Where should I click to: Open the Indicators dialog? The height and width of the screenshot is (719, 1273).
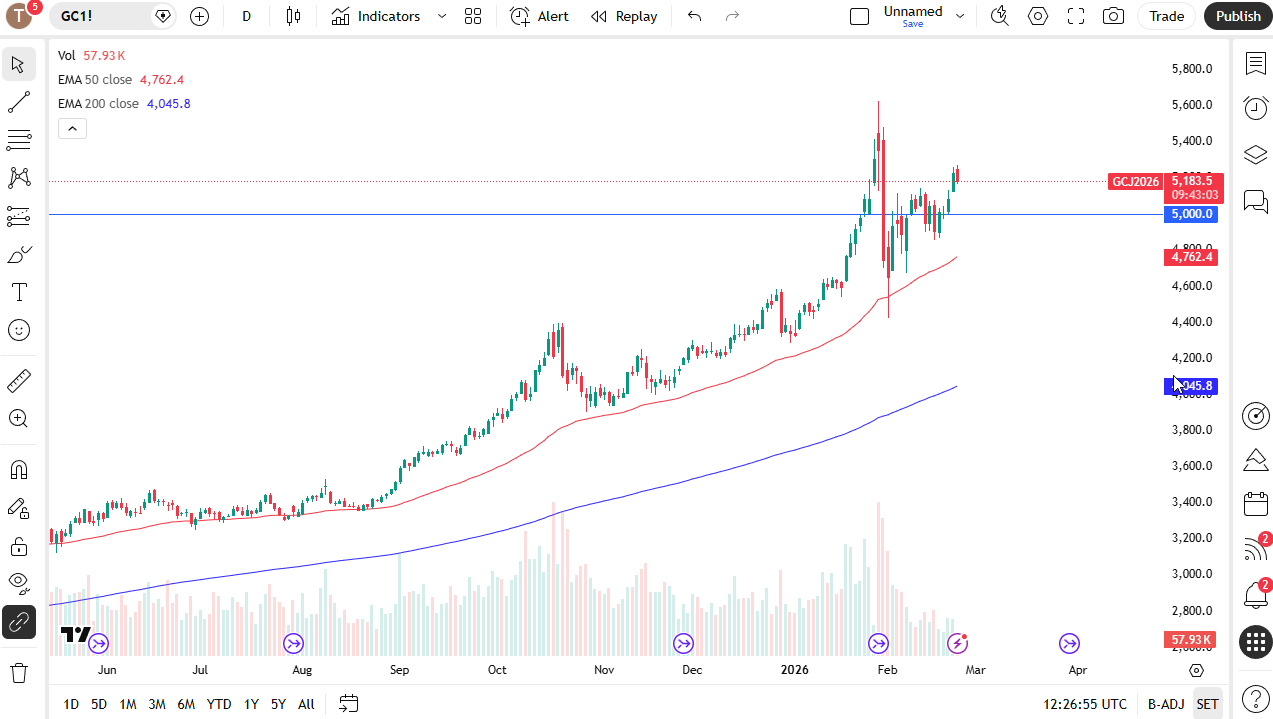[x=375, y=16]
